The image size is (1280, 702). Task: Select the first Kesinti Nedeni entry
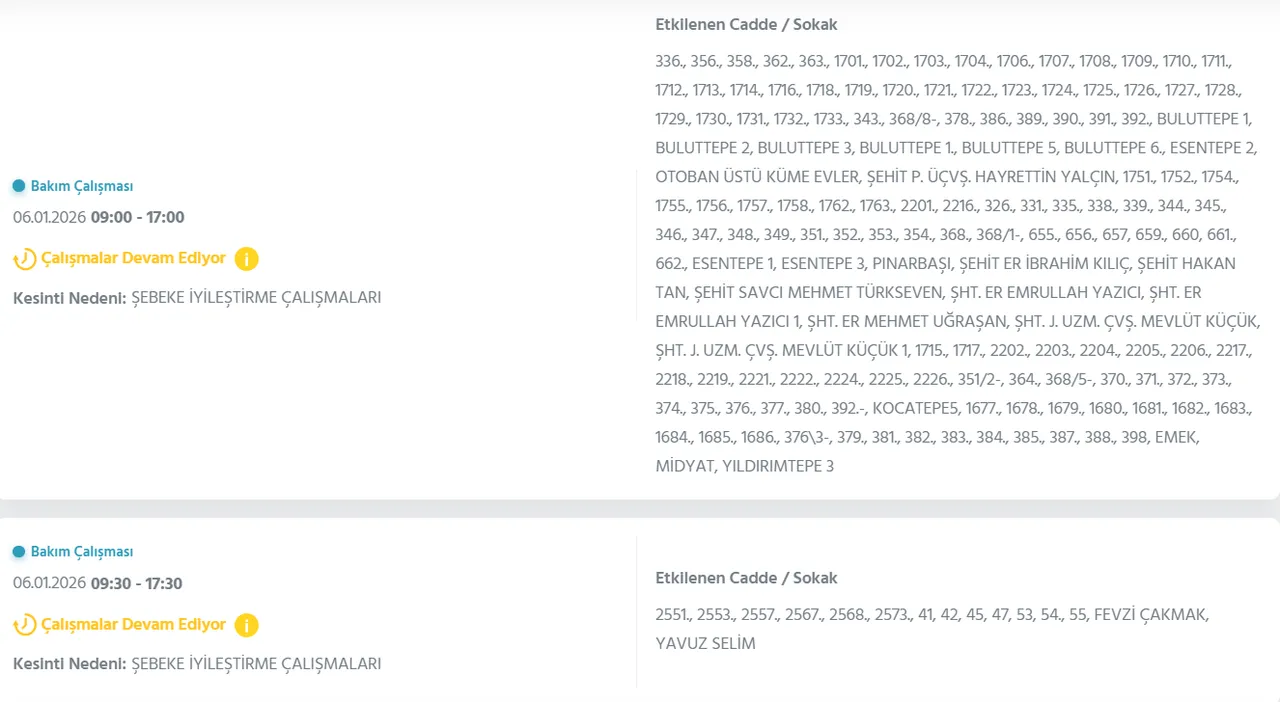(x=196, y=297)
